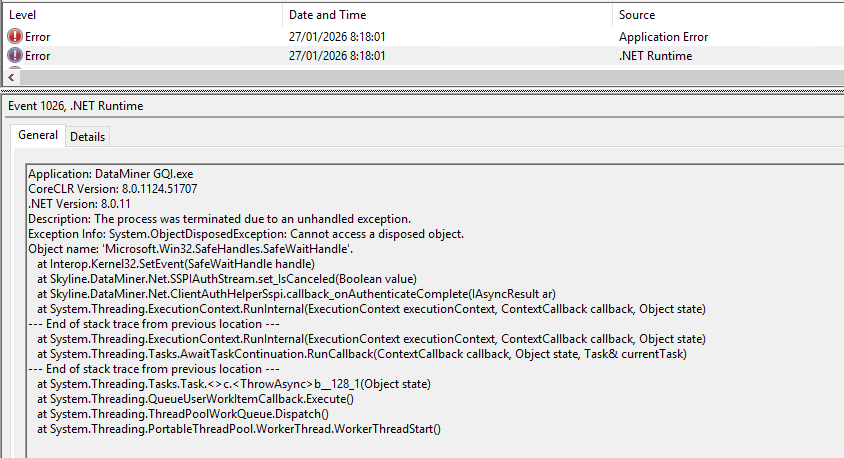Click the 'Object name: Microsoft.Win32.SafeHandles.SafeWaitHandle' line

point(191,249)
